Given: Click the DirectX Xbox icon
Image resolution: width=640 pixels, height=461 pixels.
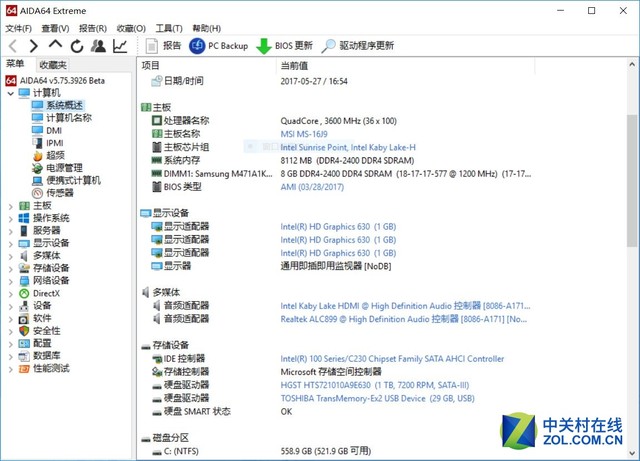Looking at the screenshot, I should 24,294.
